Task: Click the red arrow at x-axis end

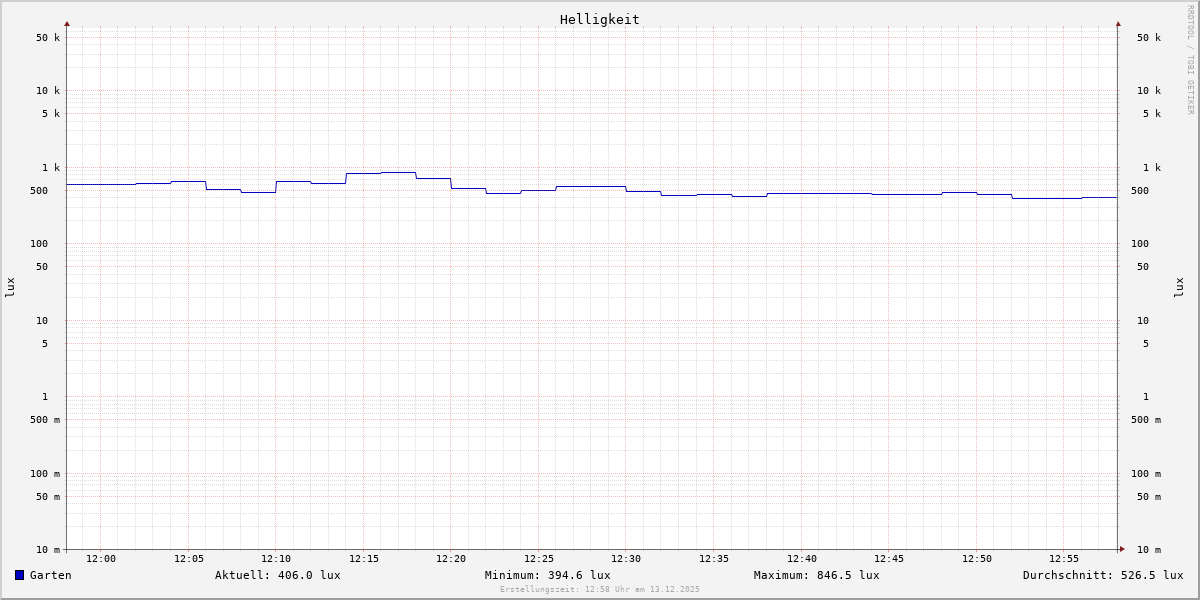Action: pos(1122,549)
